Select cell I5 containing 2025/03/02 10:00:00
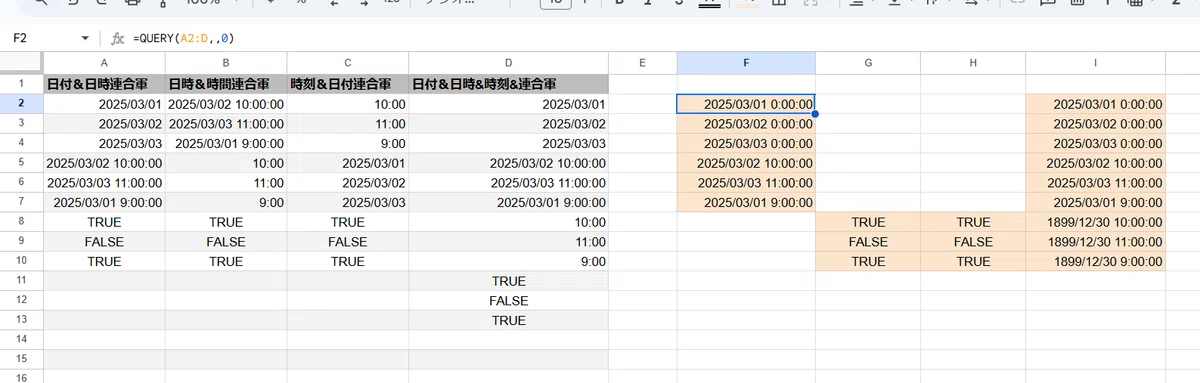1200x383 pixels. [1096, 163]
